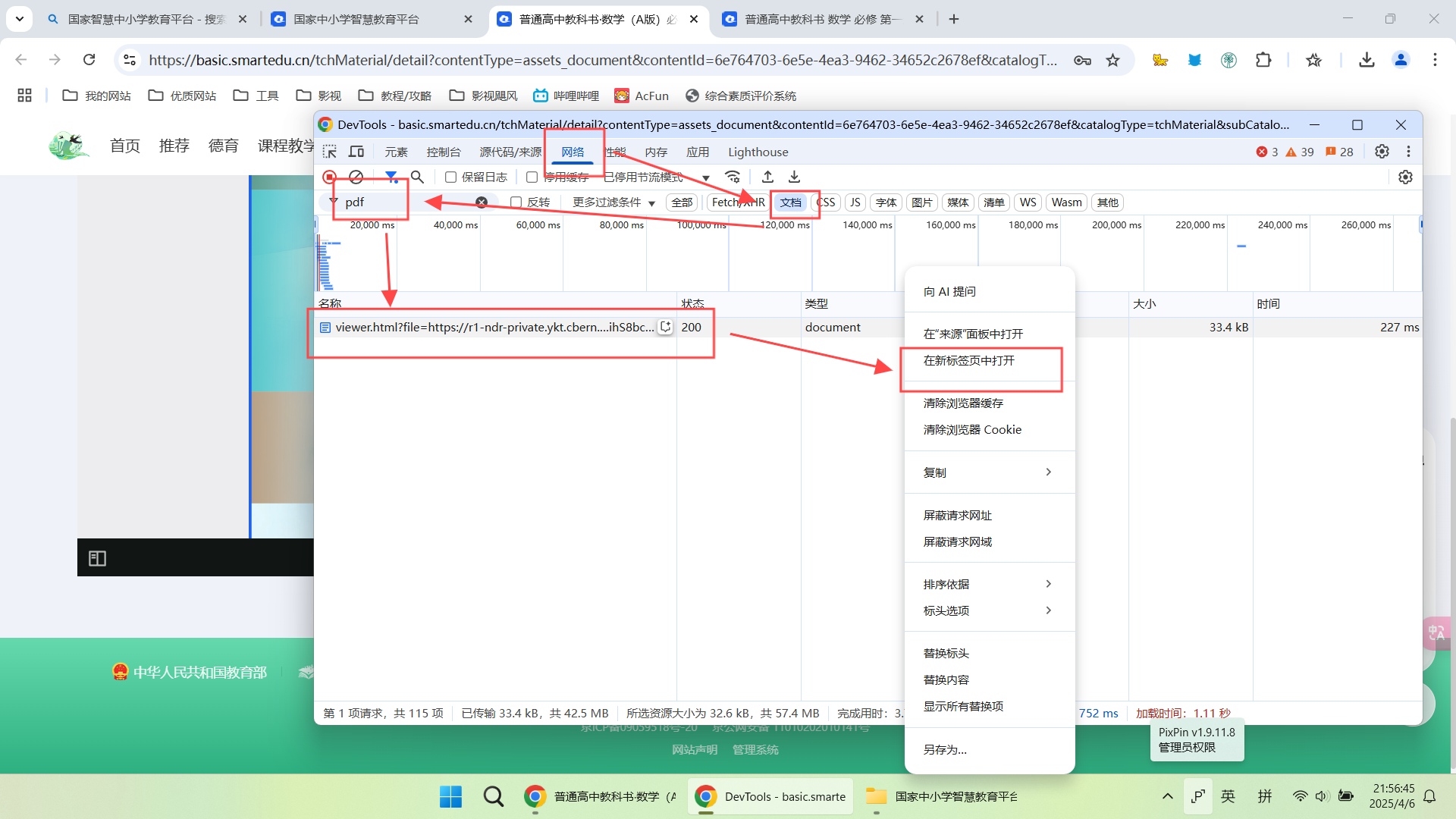
Task: Select 在新标签页中打开 from context menu
Action: pos(968,361)
